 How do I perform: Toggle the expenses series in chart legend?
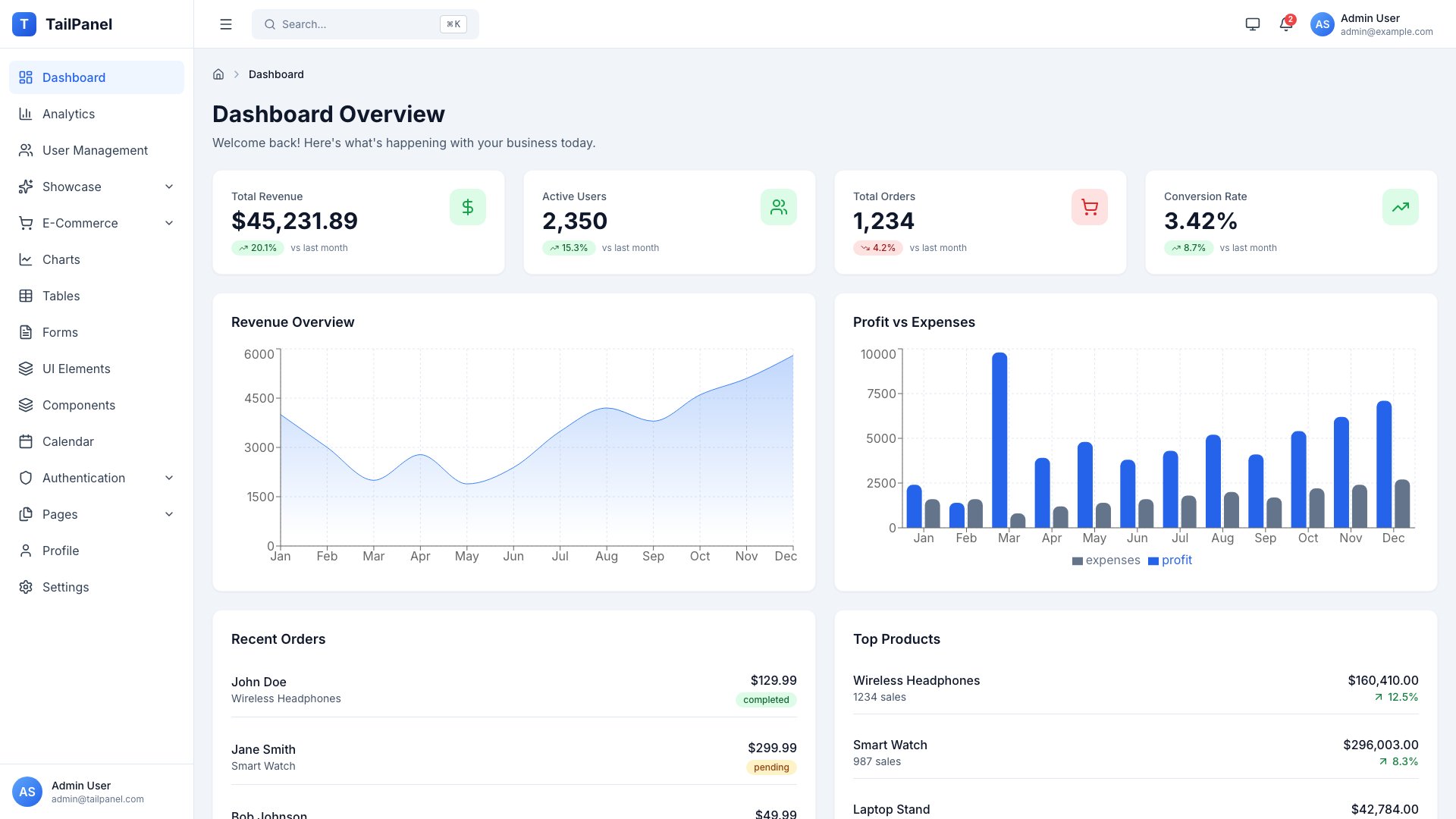pos(1106,560)
